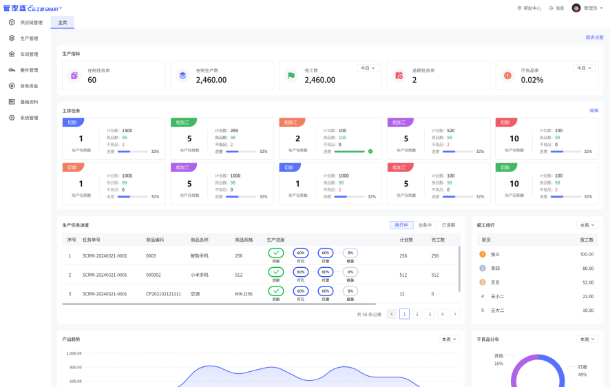Click the help center icon in header
The height and width of the screenshot is (387, 610).
pyautogui.click(x=519, y=8)
